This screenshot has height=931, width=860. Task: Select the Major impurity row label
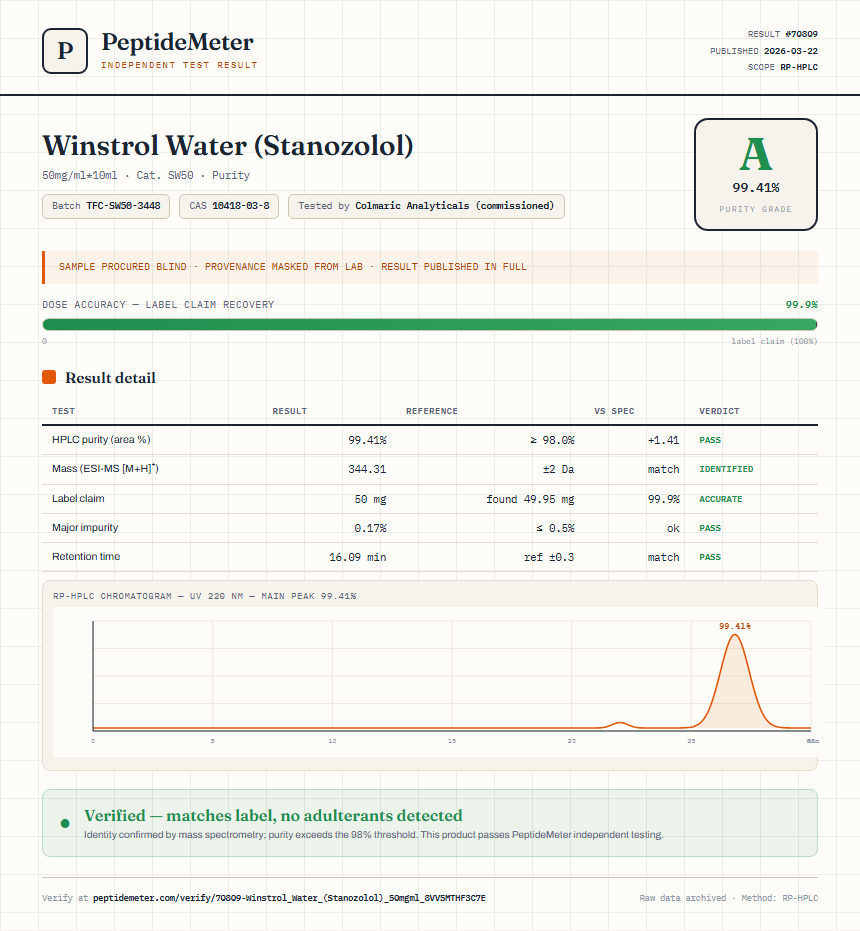tap(85, 527)
